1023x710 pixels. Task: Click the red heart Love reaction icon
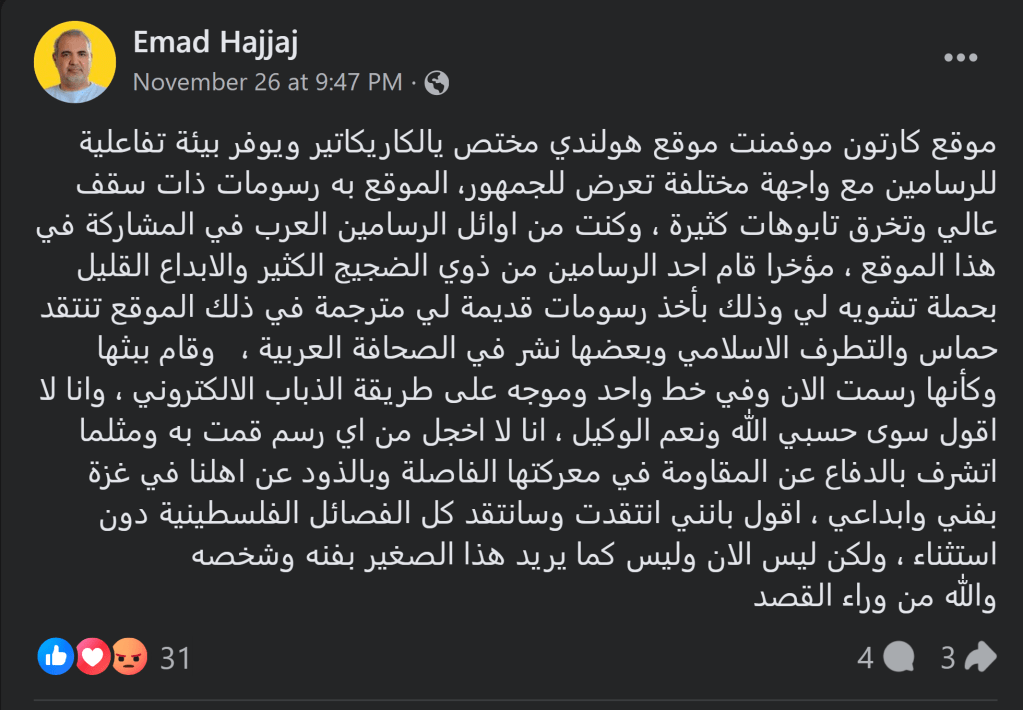93,656
